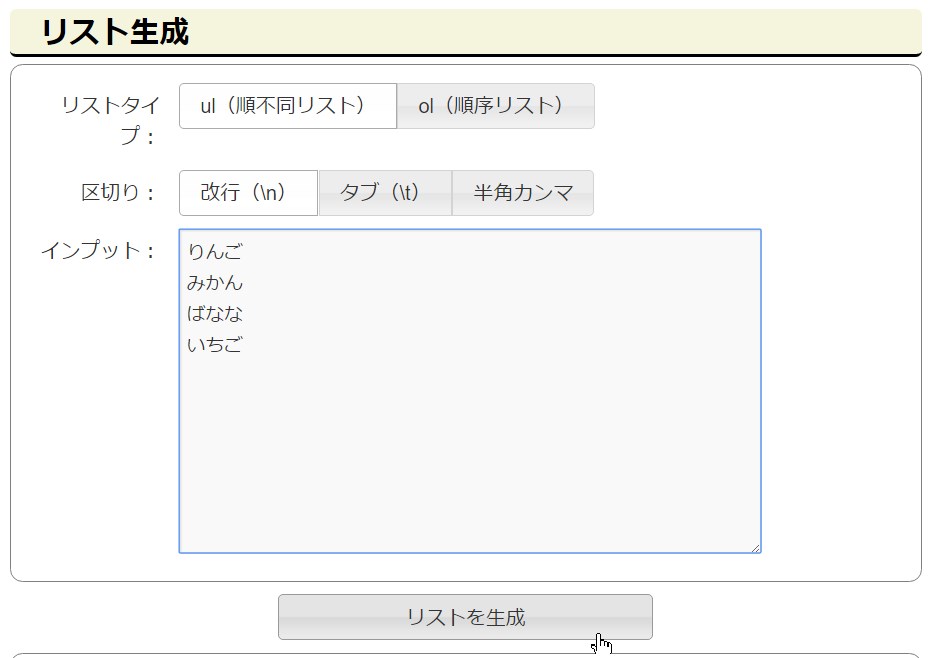The height and width of the screenshot is (658, 930).
Task: Select ul（順不同リスト）list type
Action: coord(288,106)
